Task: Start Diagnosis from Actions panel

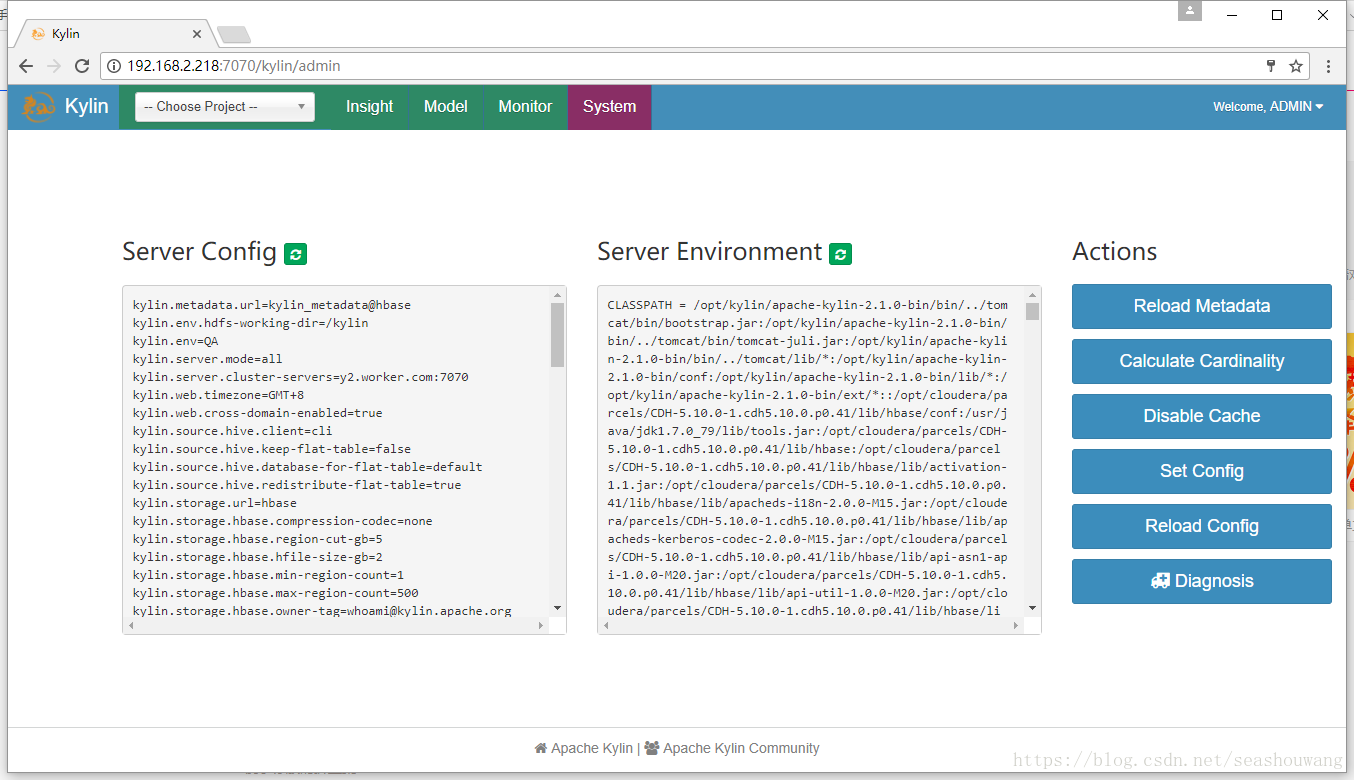Action: (x=1202, y=581)
